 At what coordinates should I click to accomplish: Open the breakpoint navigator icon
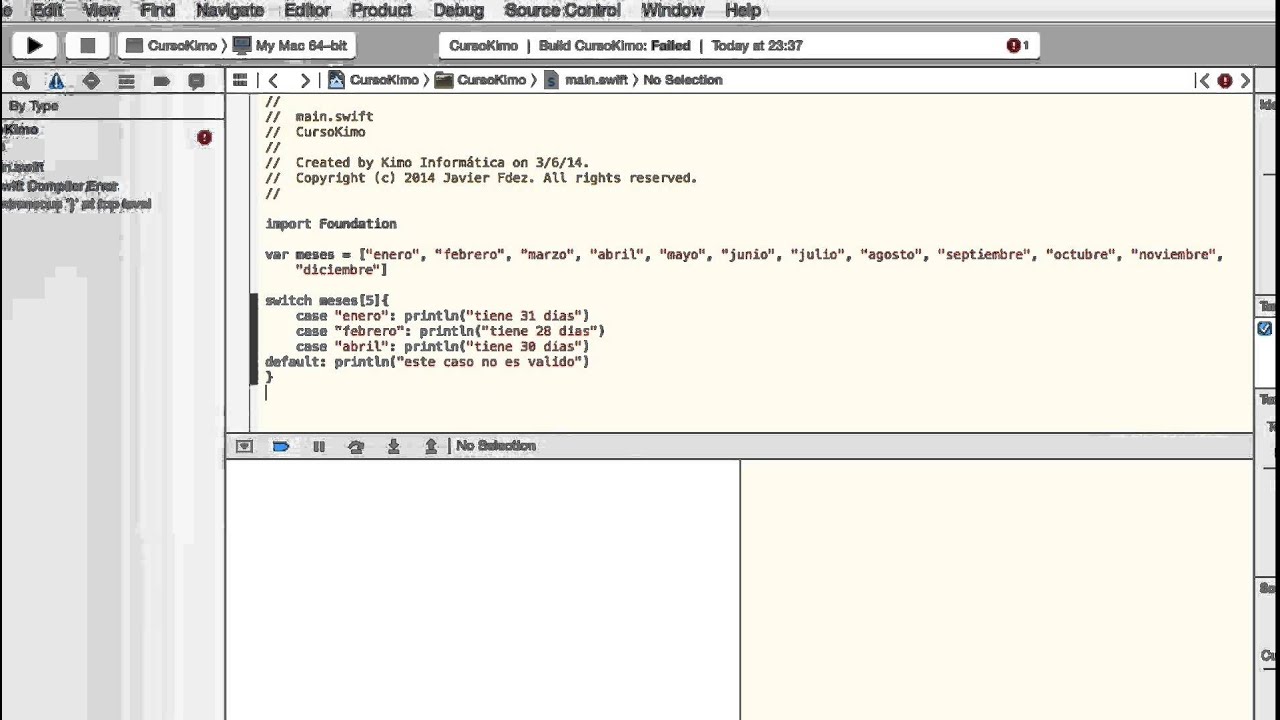point(161,81)
